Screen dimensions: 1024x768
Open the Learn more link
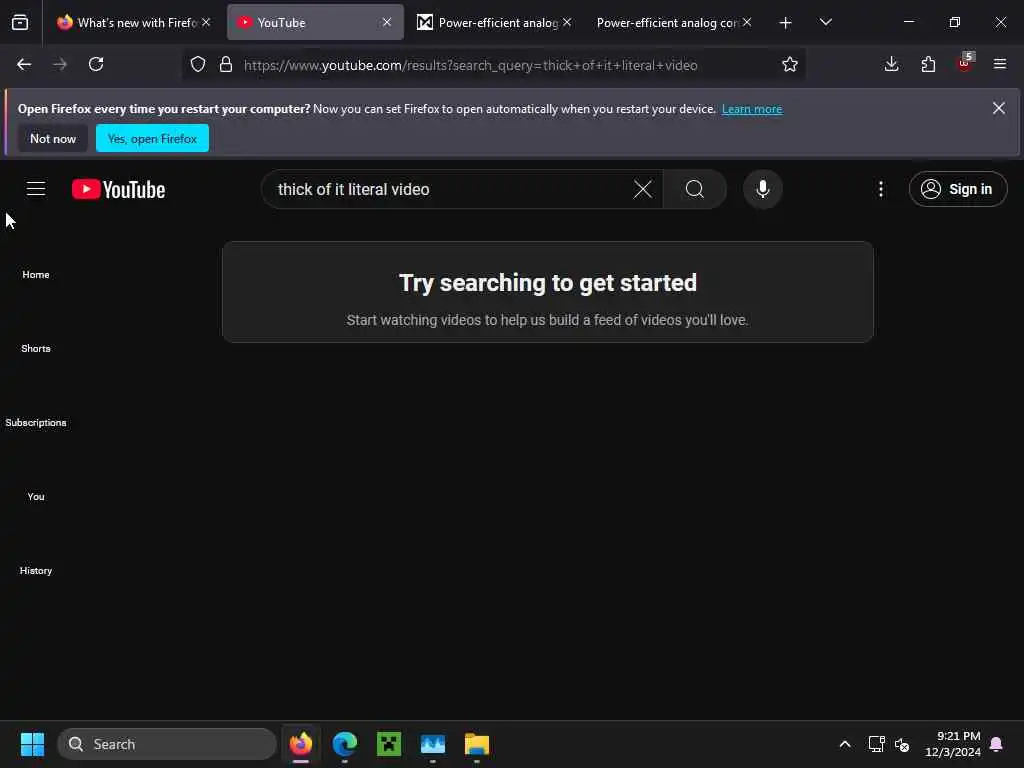tap(752, 109)
